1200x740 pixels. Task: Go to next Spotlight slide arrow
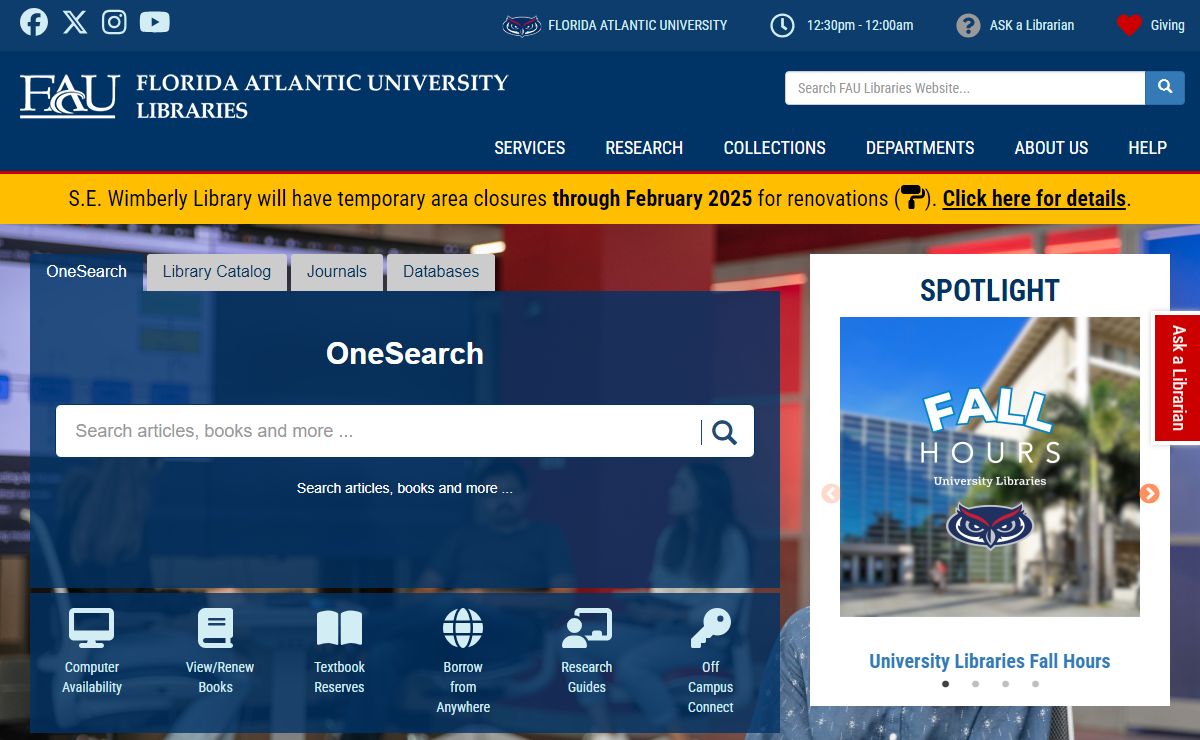1150,493
